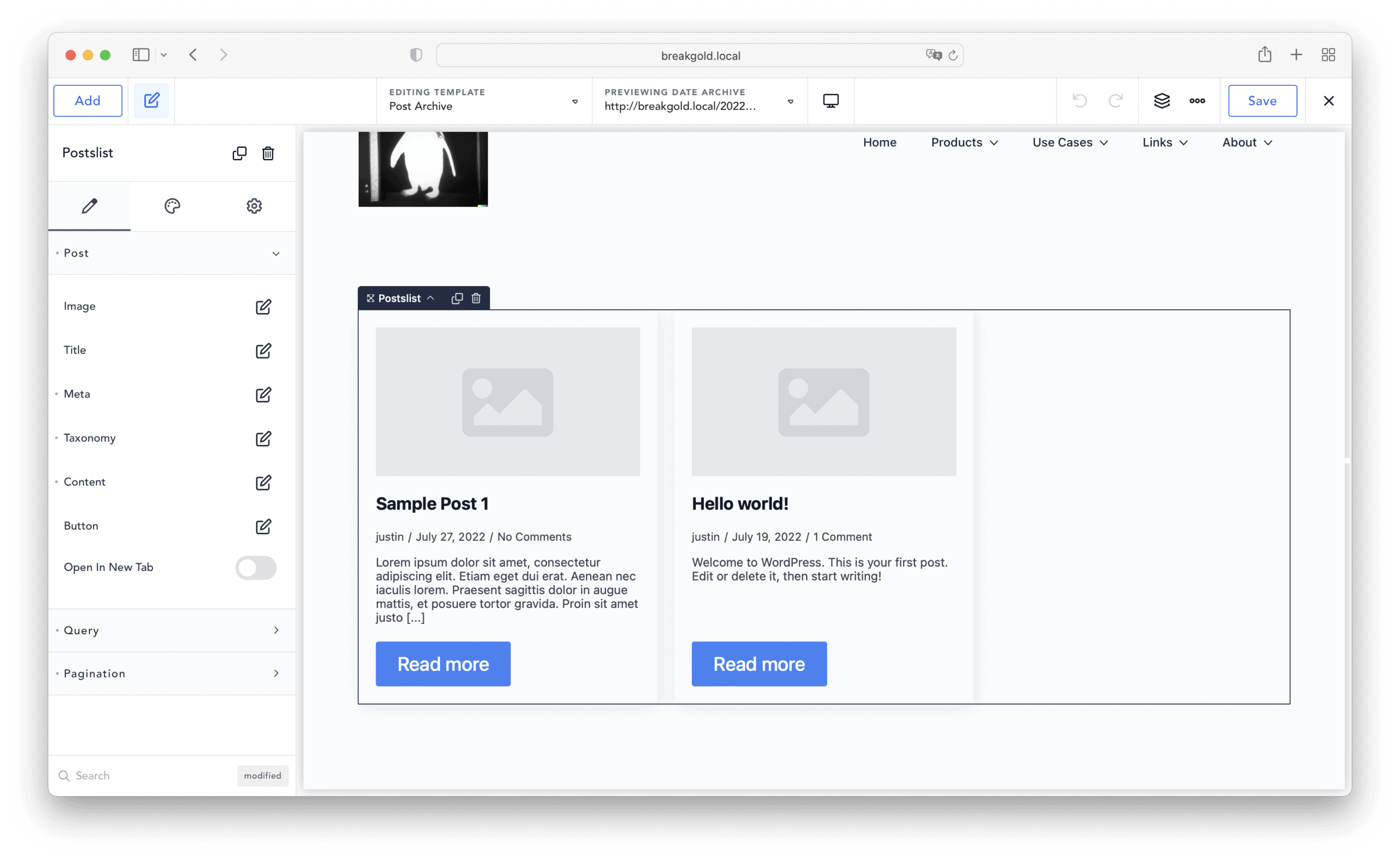Toggle Open In New Tab switch
The image size is (1400, 860).
pos(256,567)
